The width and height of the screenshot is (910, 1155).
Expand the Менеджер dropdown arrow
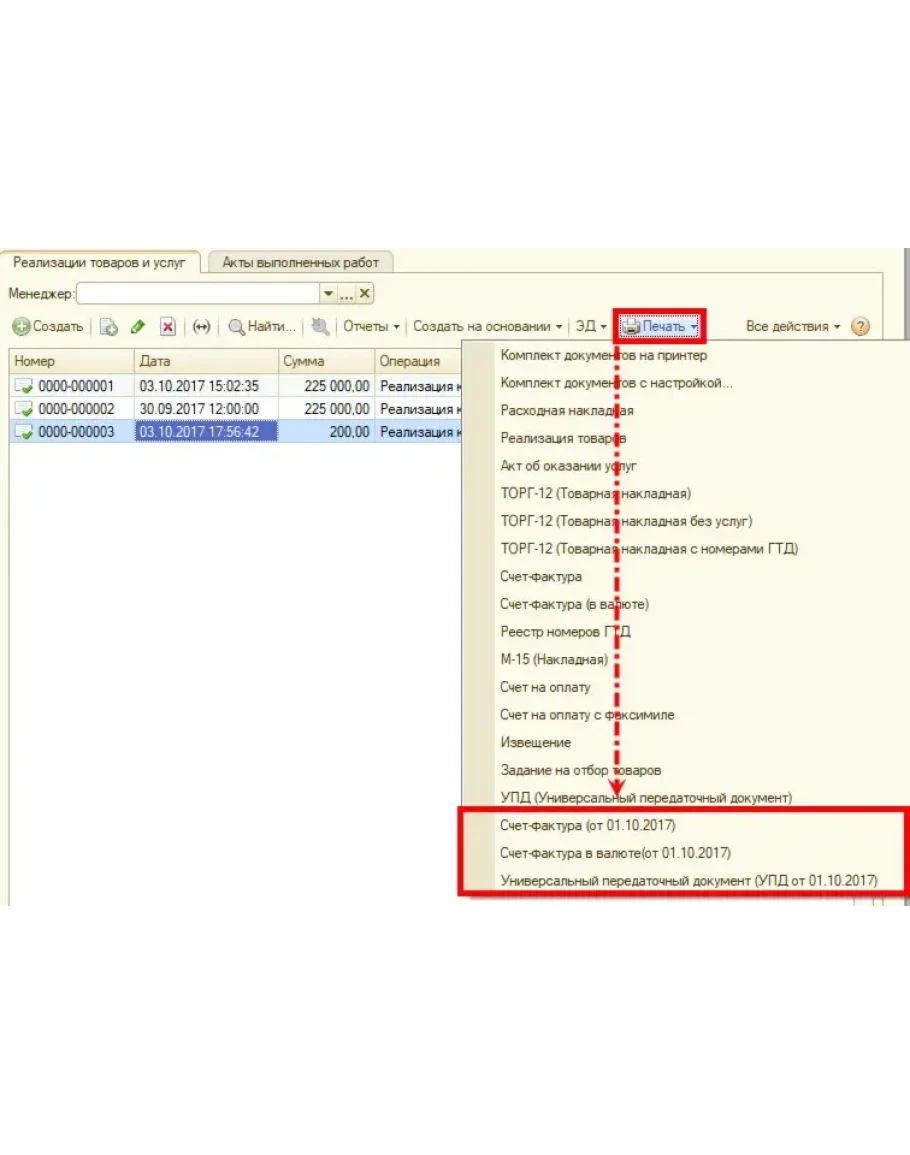pyautogui.click(x=327, y=294)
